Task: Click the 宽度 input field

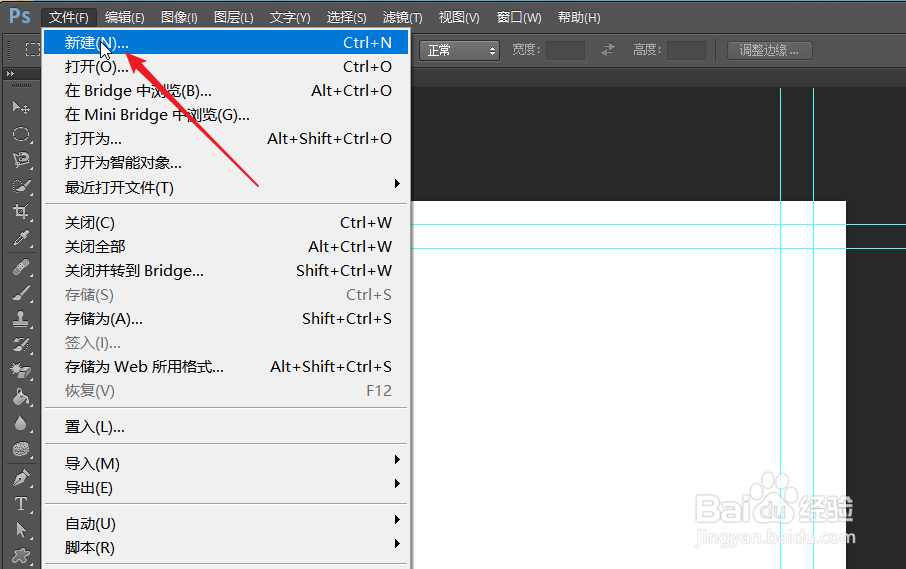Action: point(565,50)
